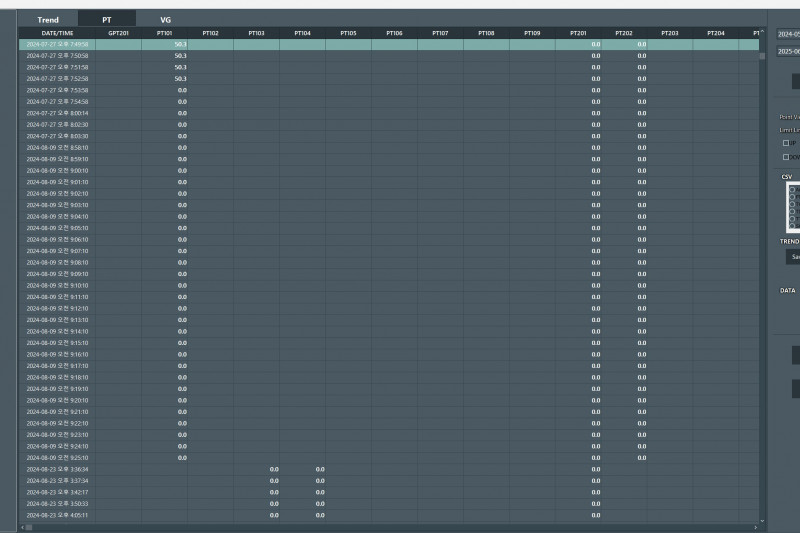Select the row dated 2024-08-09 9:00:10
The height and width of the screenshot is (533, 800).
(57, 171)
